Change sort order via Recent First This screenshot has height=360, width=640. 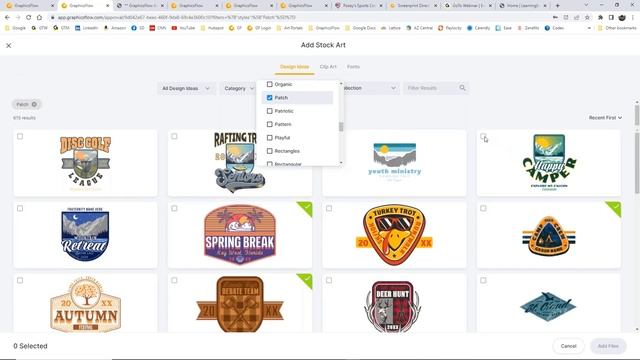click(605, 118)
